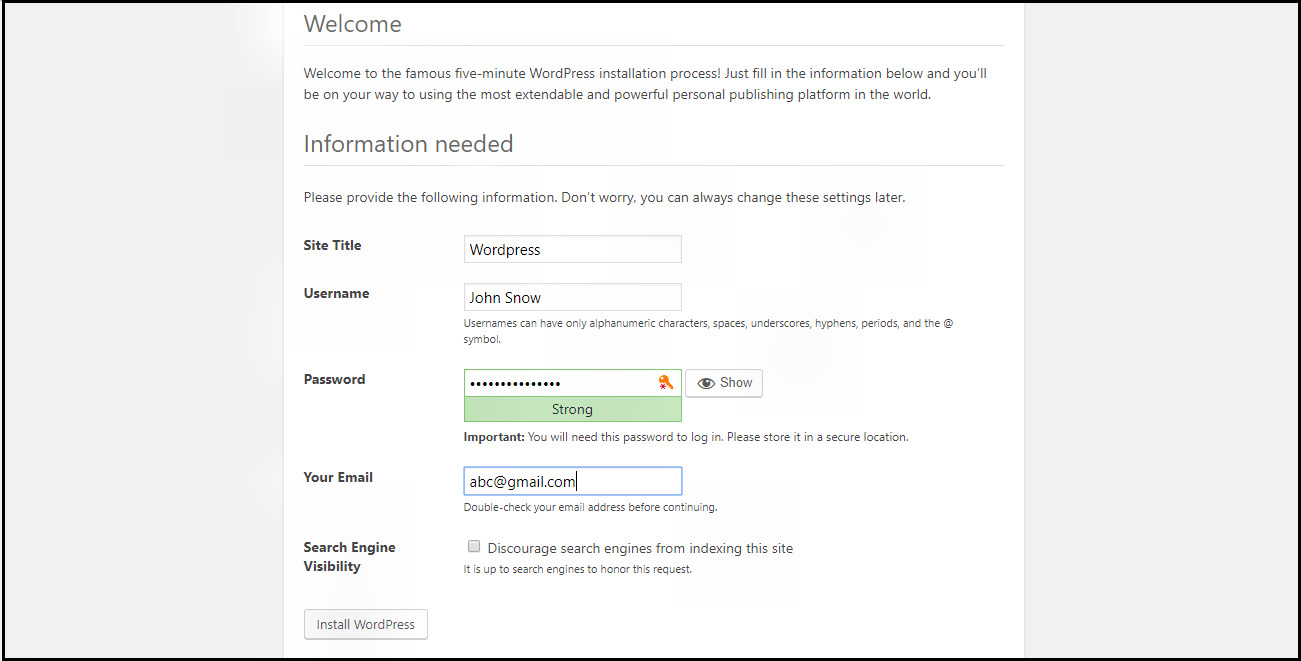Click the Important password storage note
This screenshot has height=661, width=1301.
pos(686,437)
